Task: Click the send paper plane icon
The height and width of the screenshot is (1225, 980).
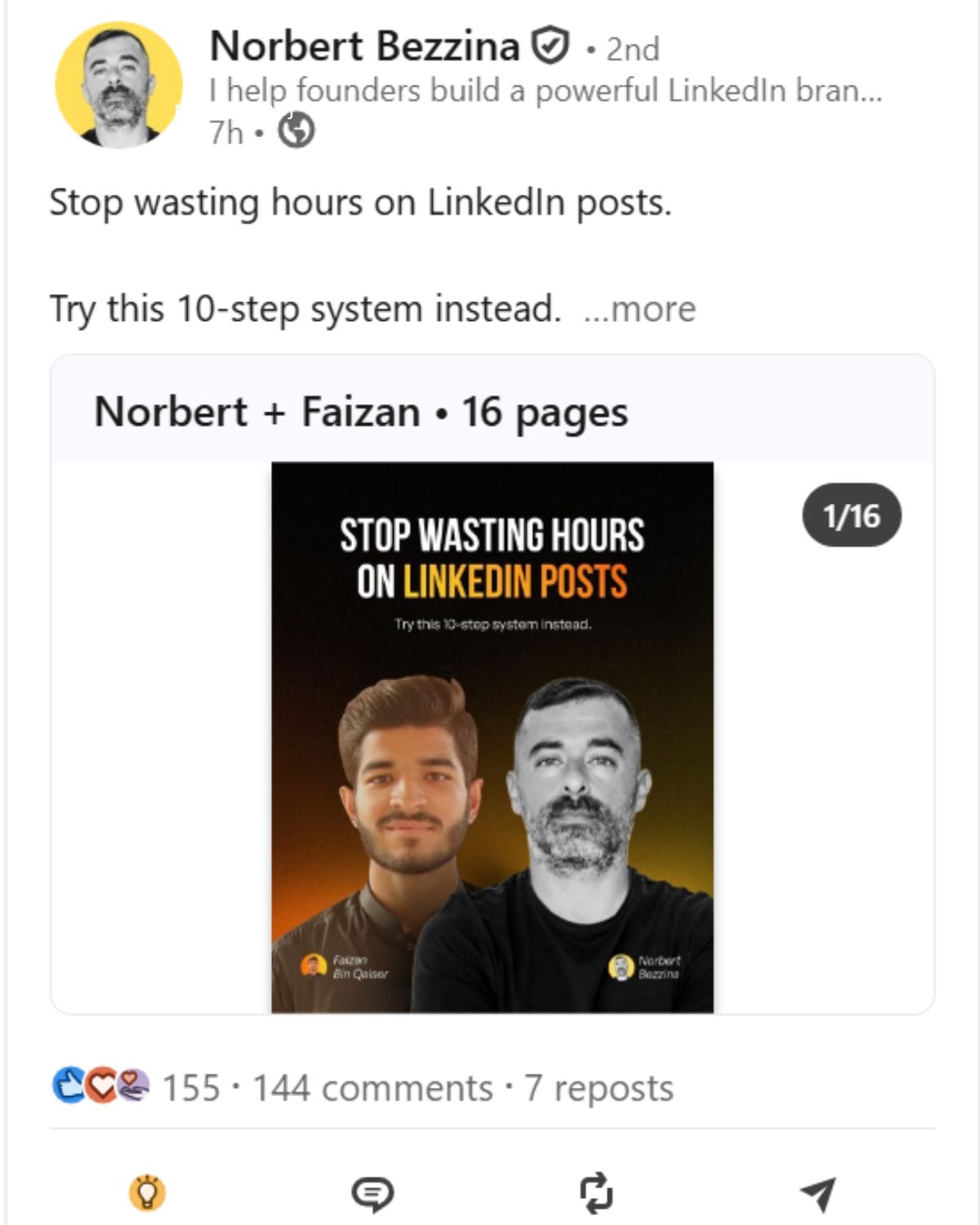Action: point(818,1194)
